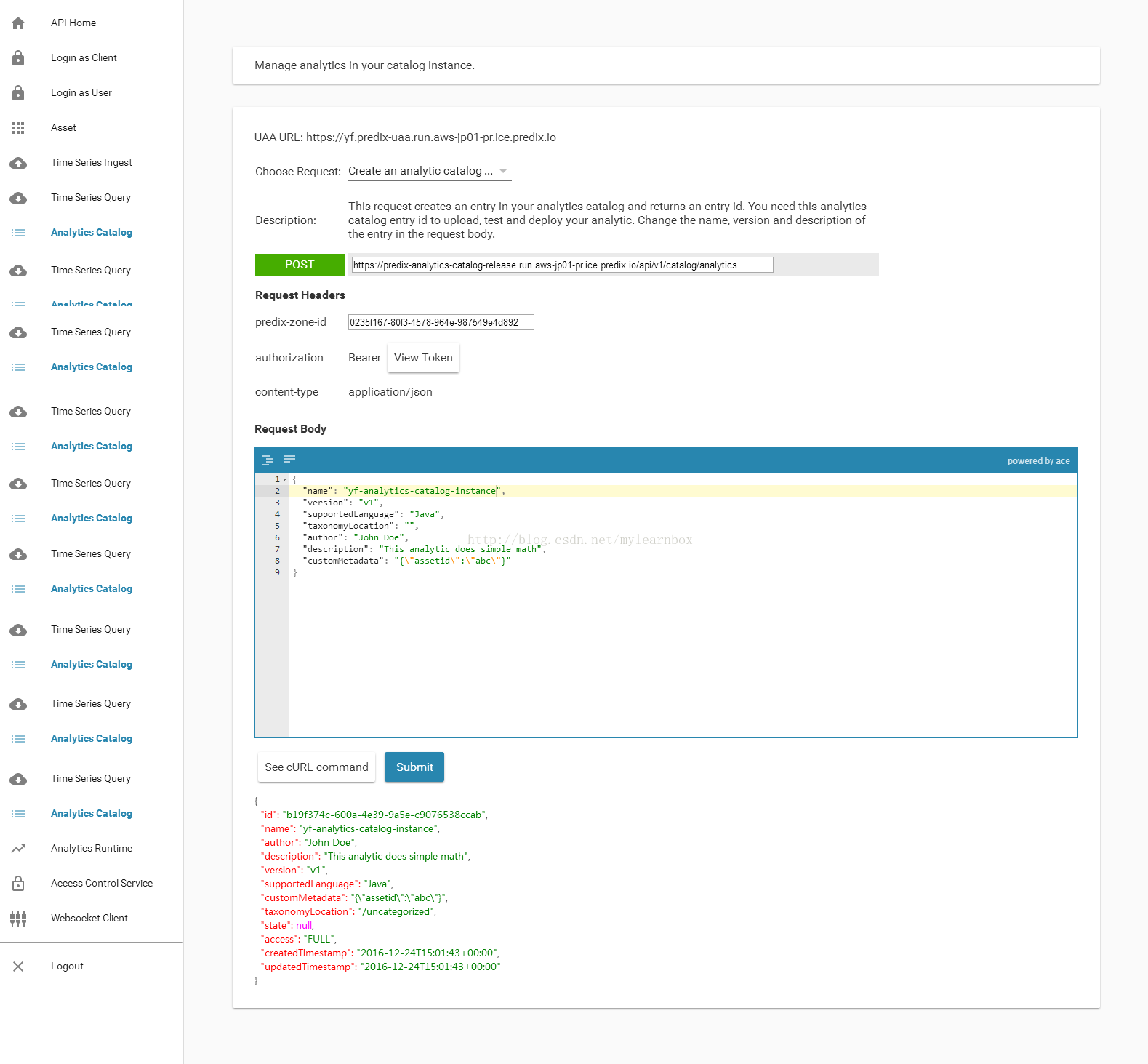The image size is (1148, 1064).
Task: Click the green POST method button
Action: coord(300,265)
